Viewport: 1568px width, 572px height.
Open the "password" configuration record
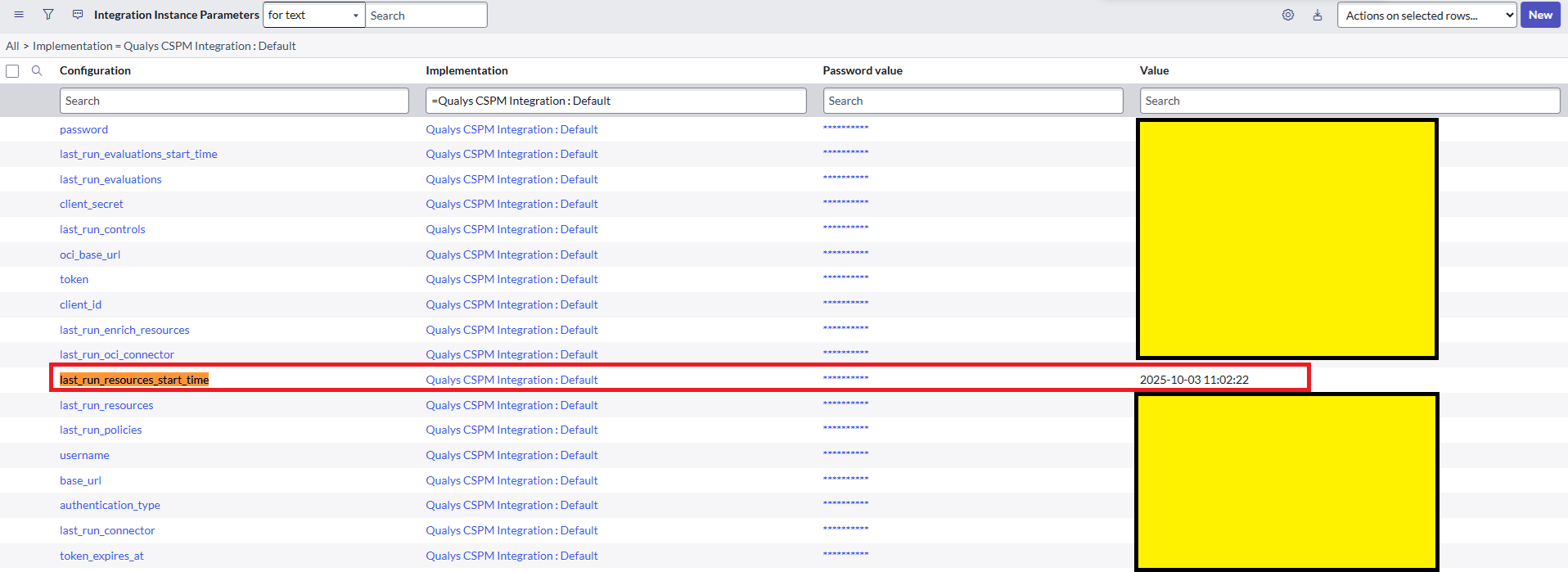pos(83,129)
